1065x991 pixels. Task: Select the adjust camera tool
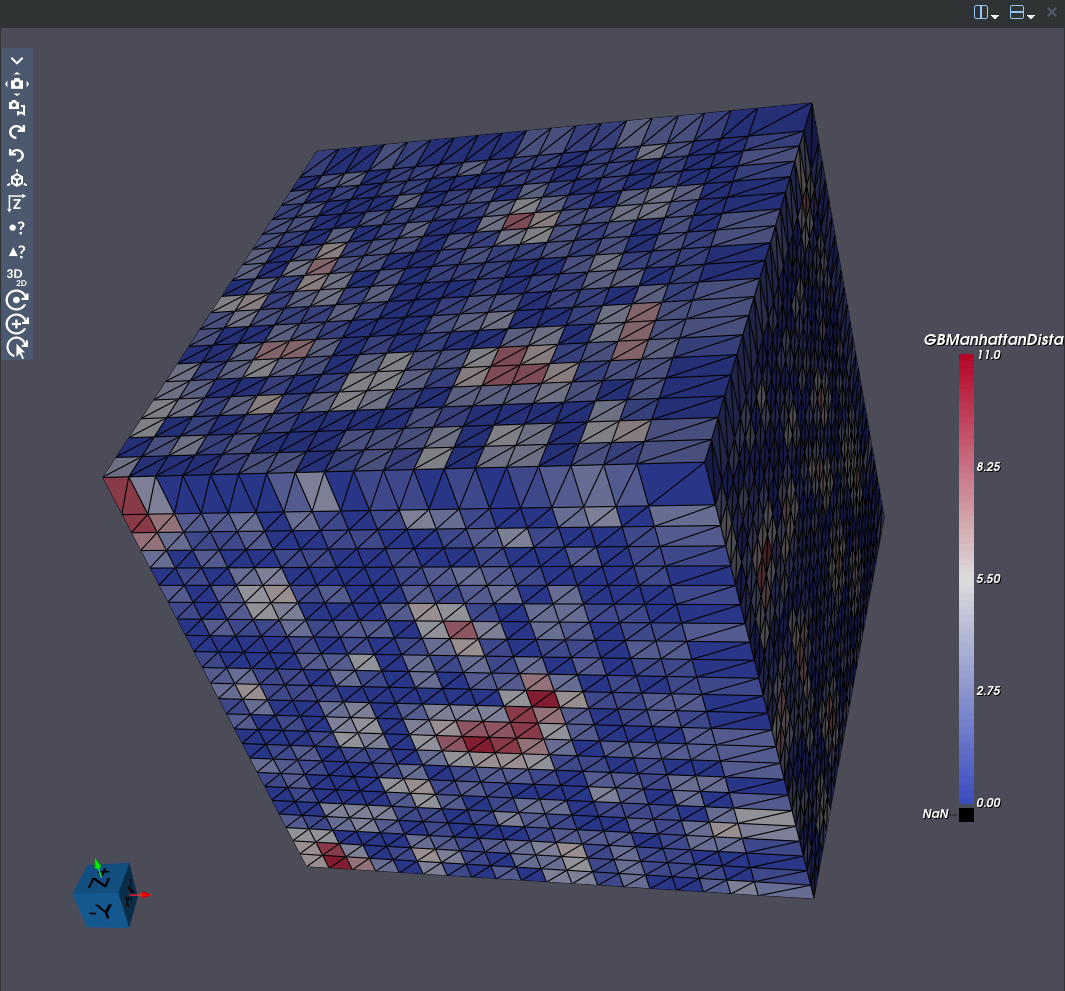click(17, 84)
